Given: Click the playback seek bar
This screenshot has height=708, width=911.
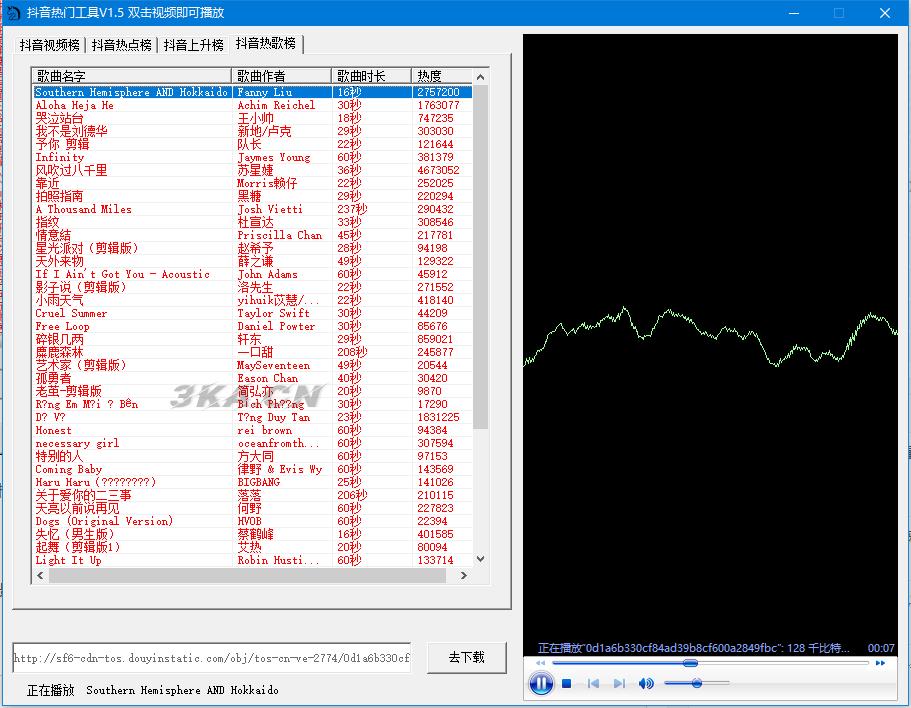Looking at the screenshot, I should pos(710,663).
